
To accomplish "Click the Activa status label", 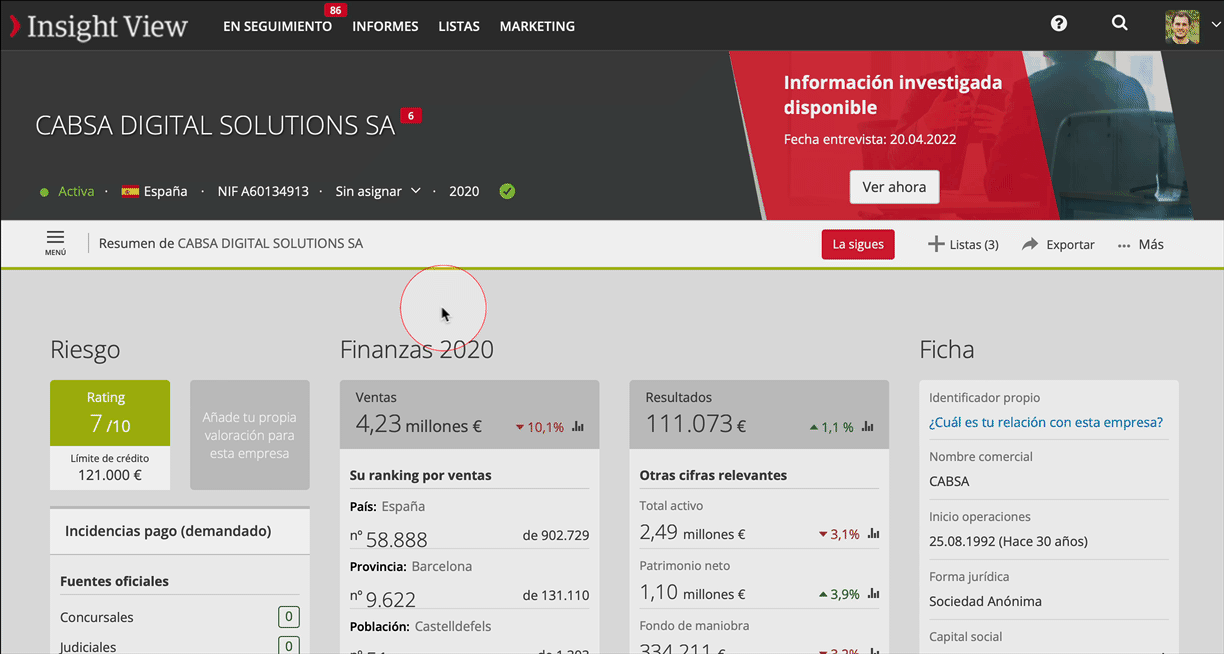I will pyautogui.click(x=76, y=191).
